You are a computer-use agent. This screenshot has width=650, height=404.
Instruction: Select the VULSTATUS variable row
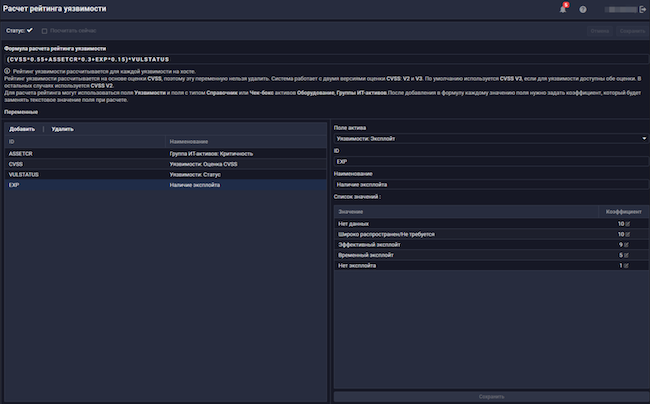click(165, 175)
